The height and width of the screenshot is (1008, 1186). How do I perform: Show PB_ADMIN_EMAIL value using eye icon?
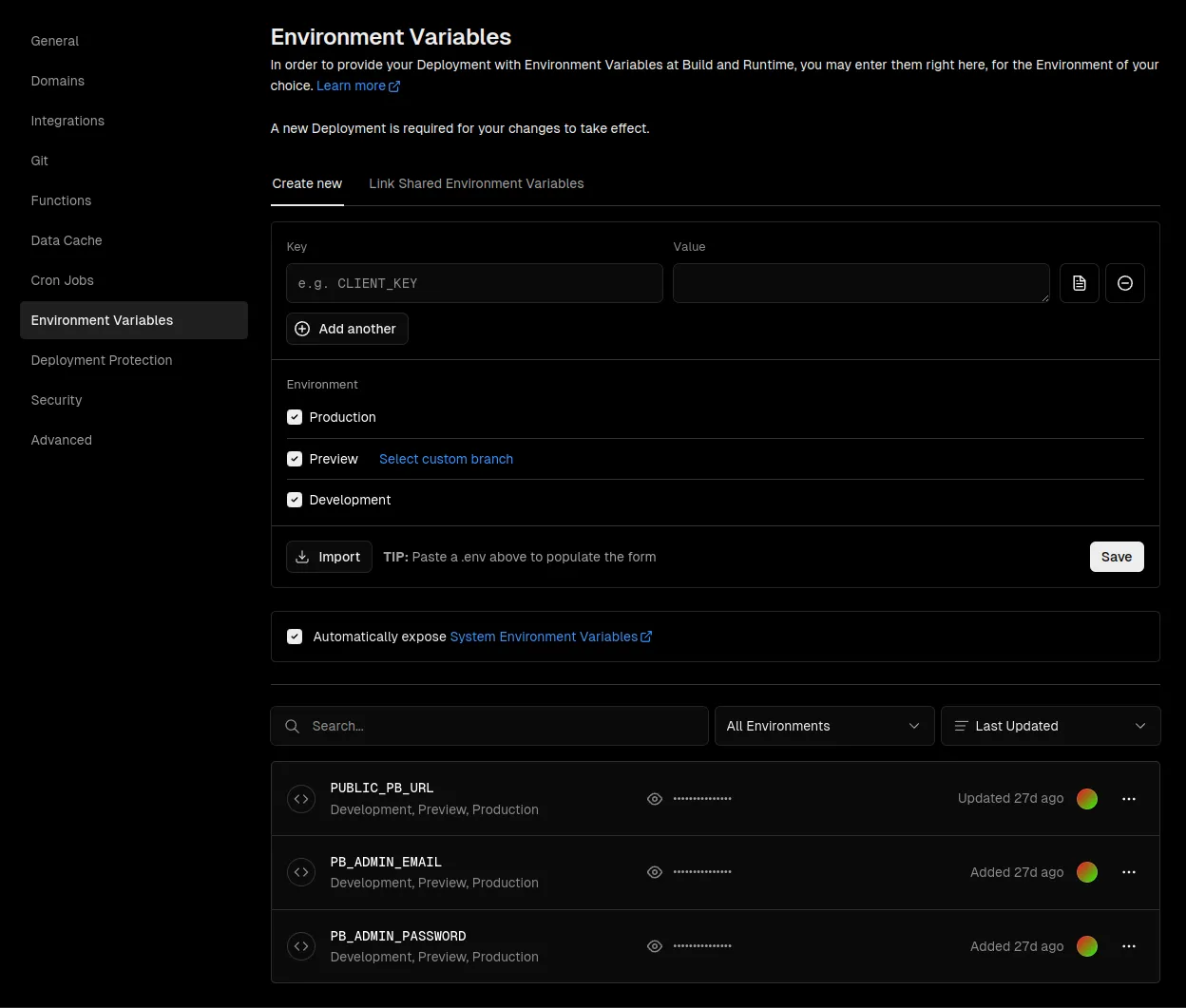pos(654,872)
